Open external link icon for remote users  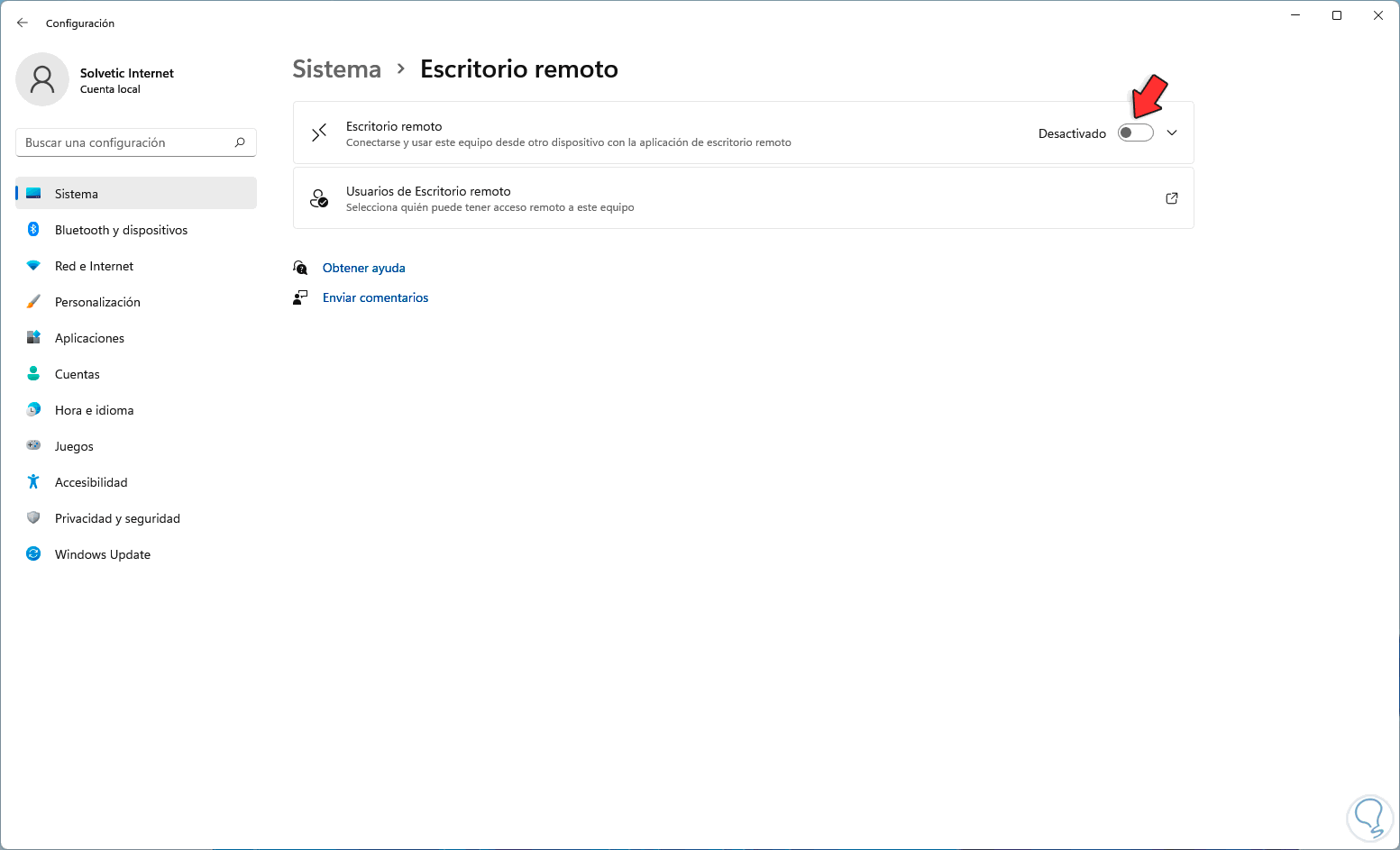point(1172,198)
